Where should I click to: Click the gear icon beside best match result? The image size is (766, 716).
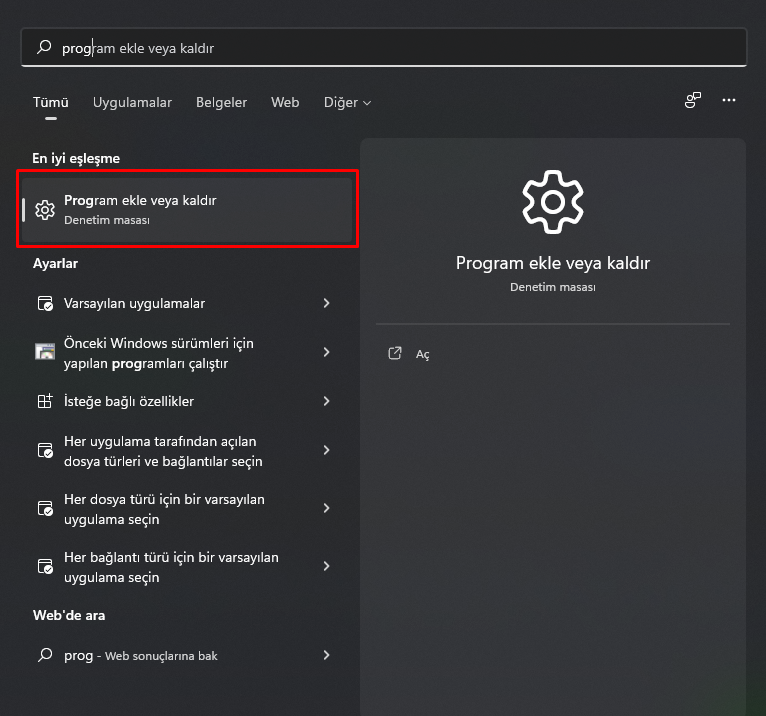44,210
